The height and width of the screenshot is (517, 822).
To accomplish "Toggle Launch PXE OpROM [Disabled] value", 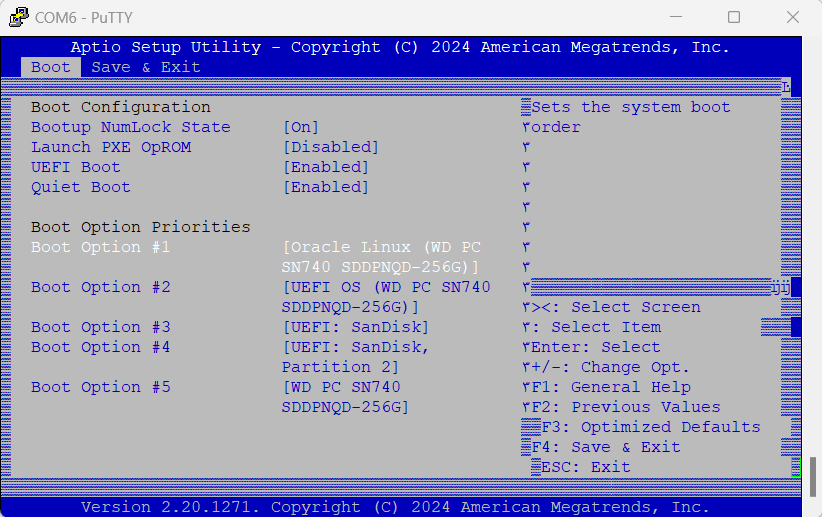I will 331,147.
